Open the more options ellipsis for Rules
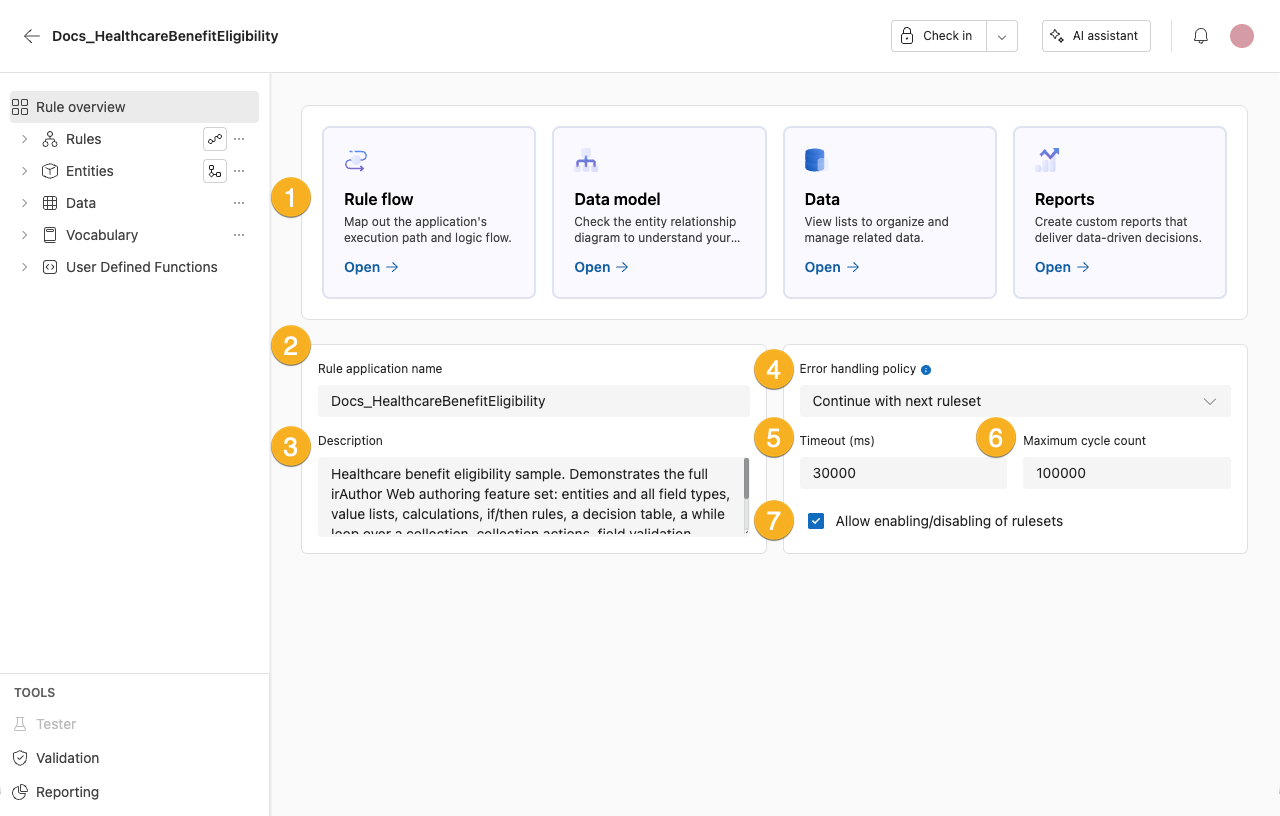The width and height of the screenshot is (1280, 816). pos(239,139)
